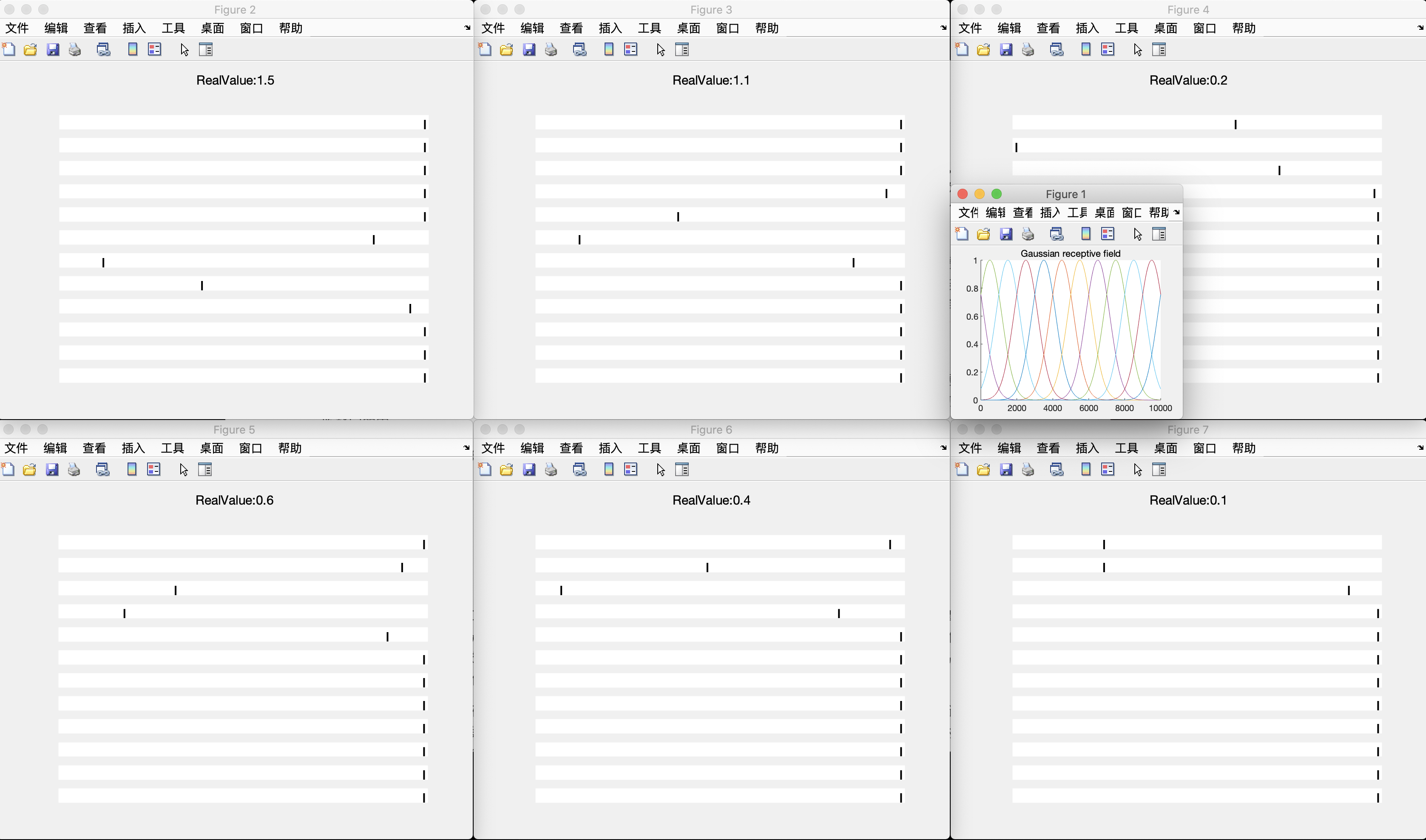Image resolution: width=1426 pixels, height=840 pixels.
Task: Click the RealValue:1.5 title text
Action: pyautogui.click(x=236, y=80)
